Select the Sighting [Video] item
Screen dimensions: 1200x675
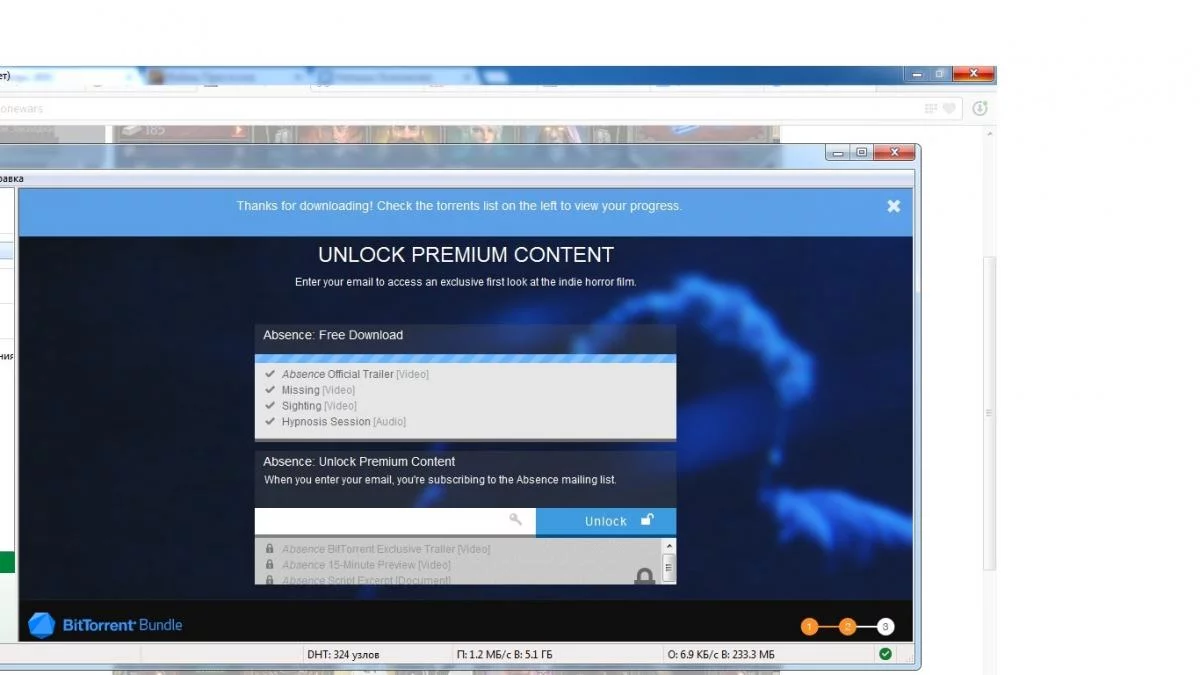(311, 406)
